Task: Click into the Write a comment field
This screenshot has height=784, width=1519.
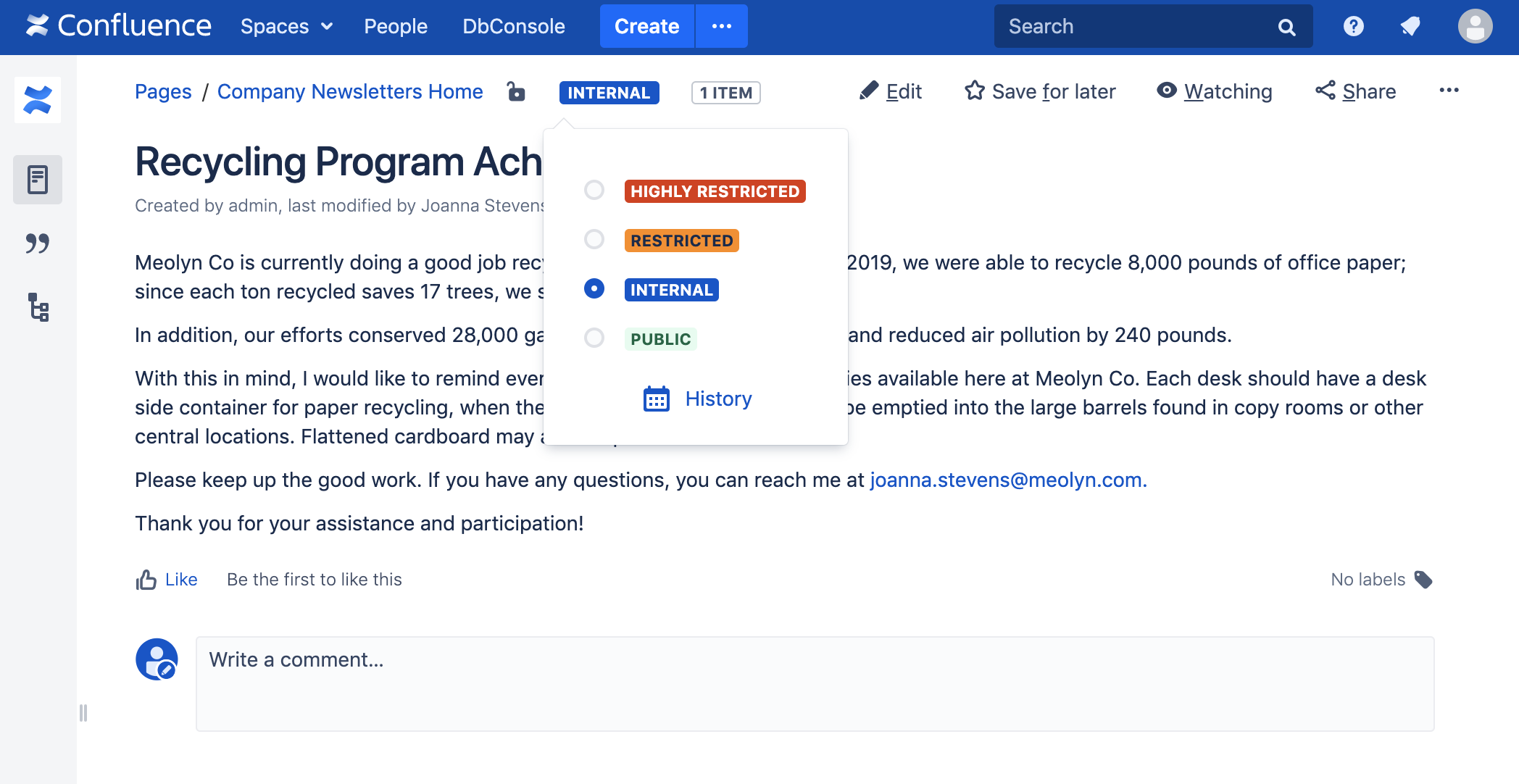Action: 815,684
